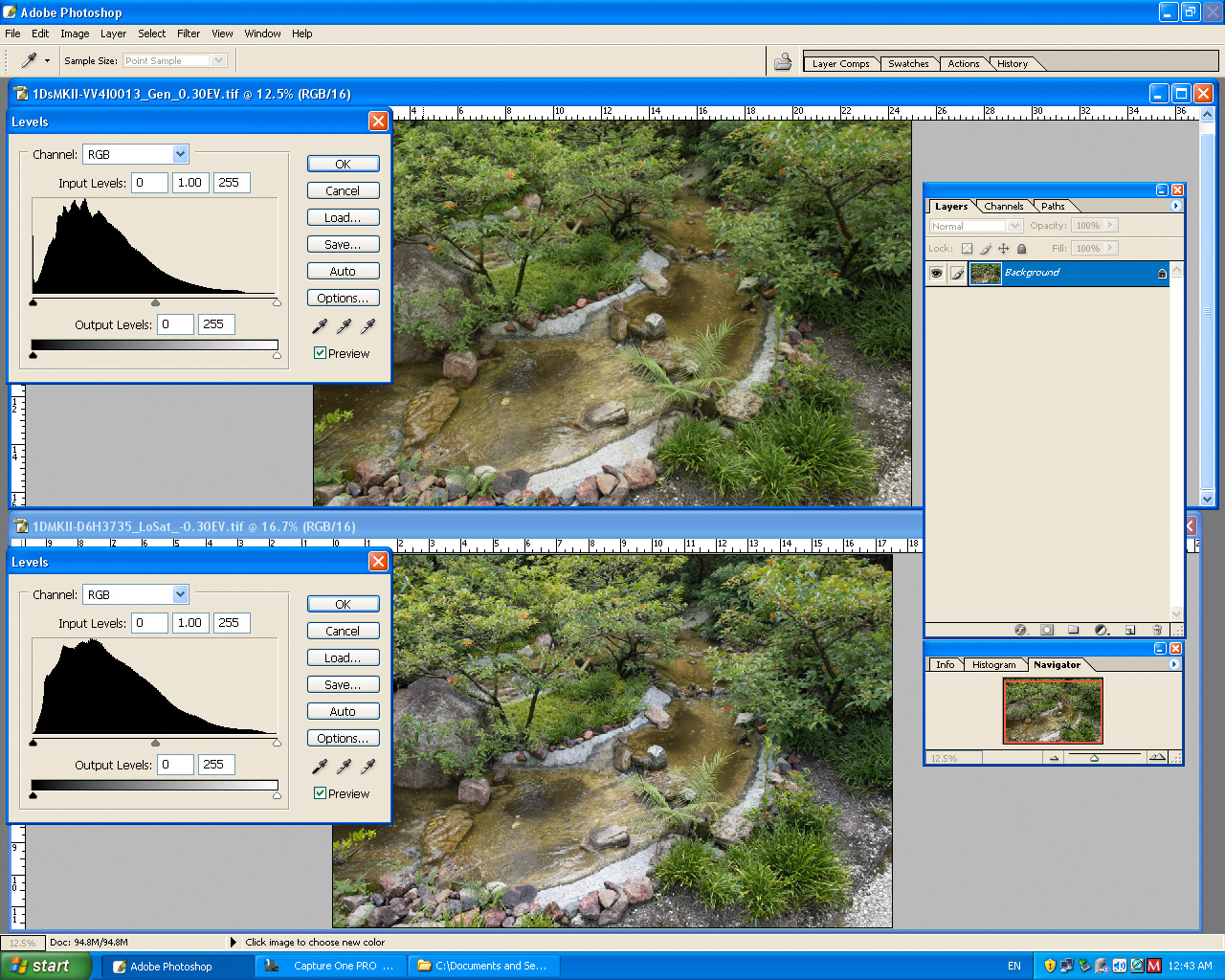Open Navigator panel flyout menu arrow

pos(1174,664)
